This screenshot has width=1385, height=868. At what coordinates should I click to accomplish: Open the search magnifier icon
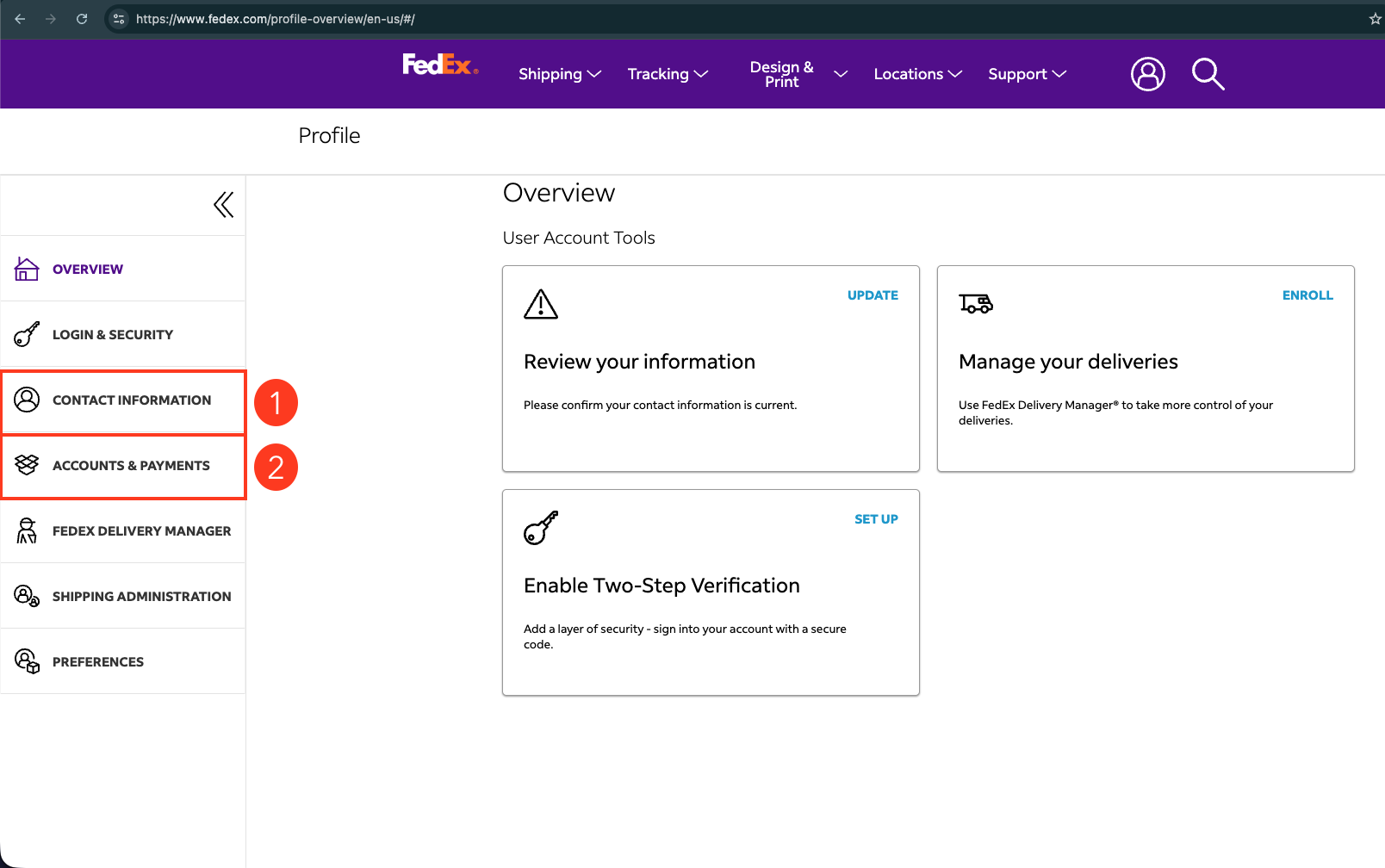pyautogui.click(x=1208, y=74)
